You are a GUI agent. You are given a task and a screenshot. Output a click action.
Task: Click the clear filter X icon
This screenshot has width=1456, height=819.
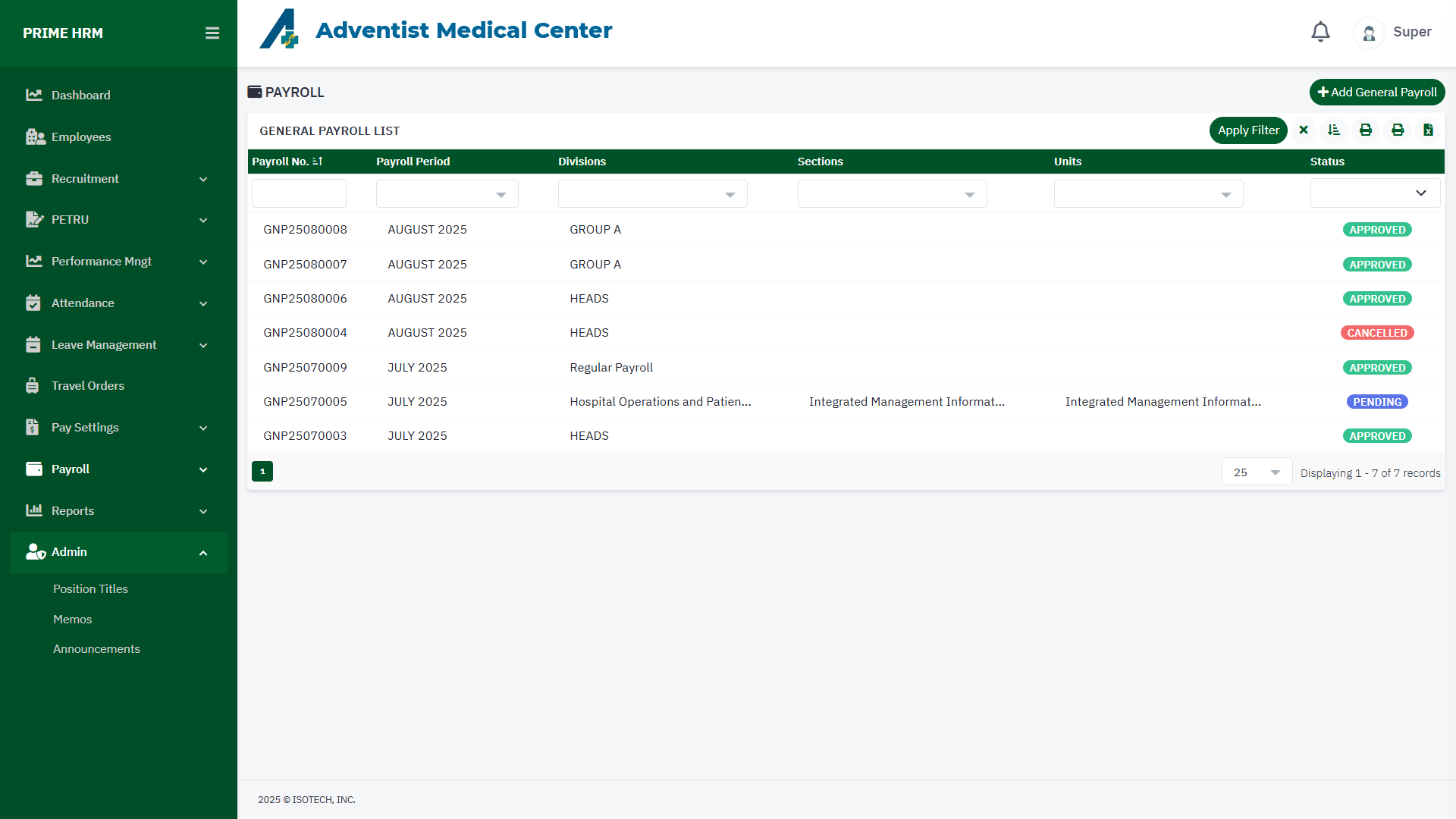point(1304,130)
